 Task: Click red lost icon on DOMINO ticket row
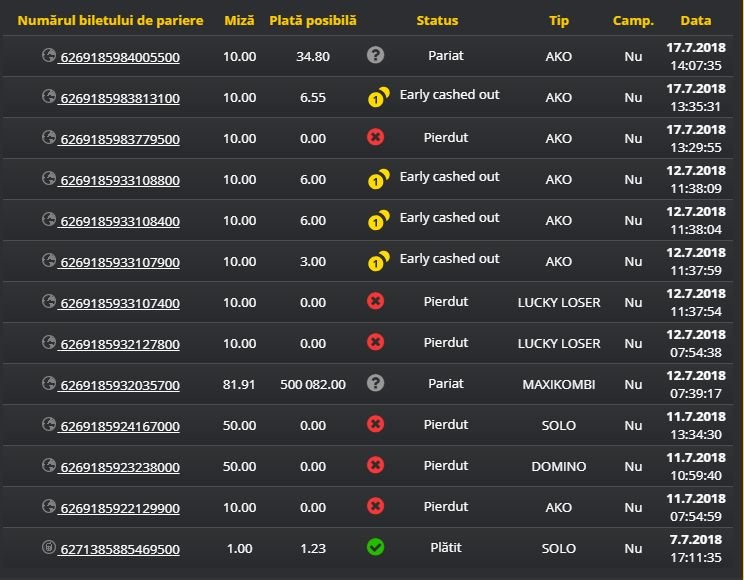point(376,466)
